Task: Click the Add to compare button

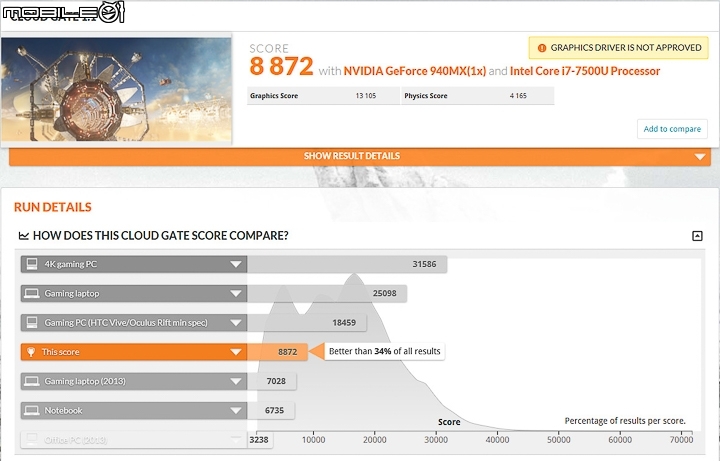Action: click(x=672, y=129)
